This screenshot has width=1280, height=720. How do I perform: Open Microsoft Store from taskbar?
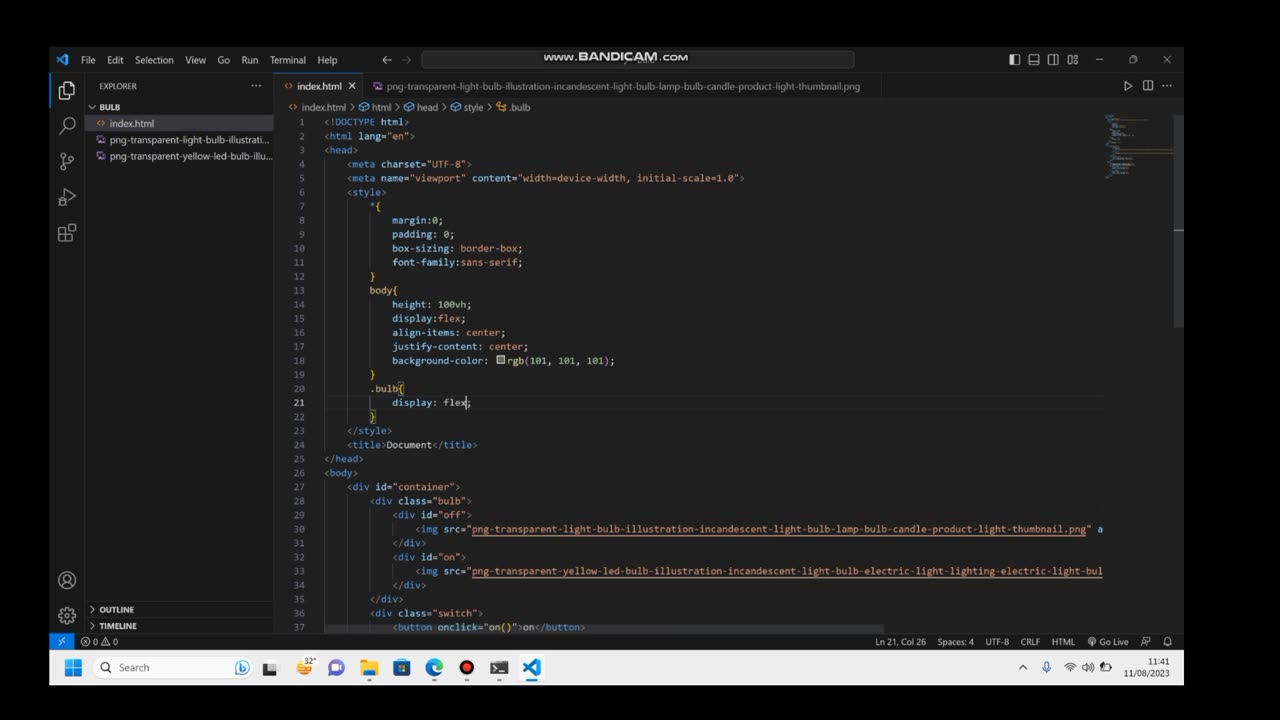(402, 668)
